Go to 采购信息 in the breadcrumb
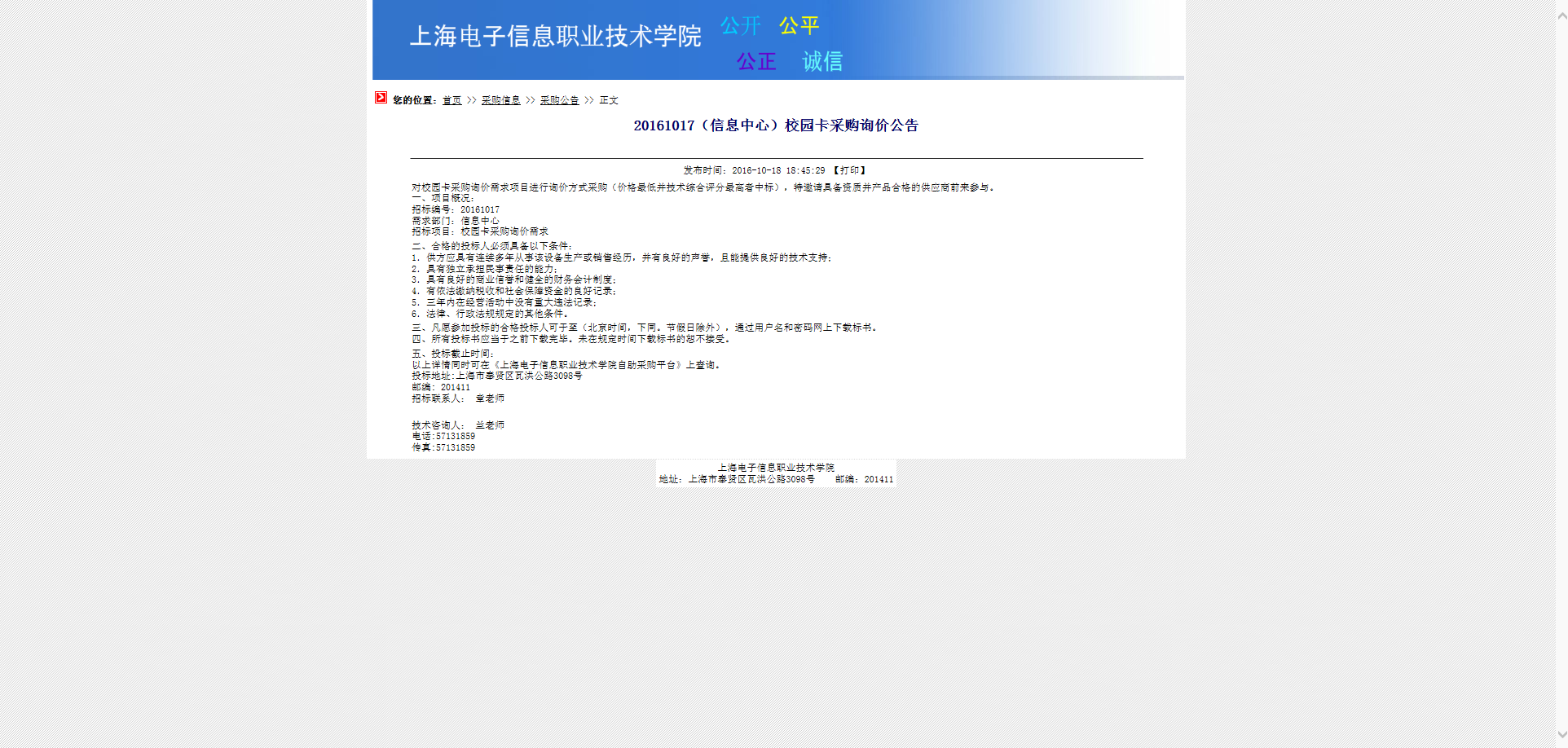 click(x=500, y=100)
